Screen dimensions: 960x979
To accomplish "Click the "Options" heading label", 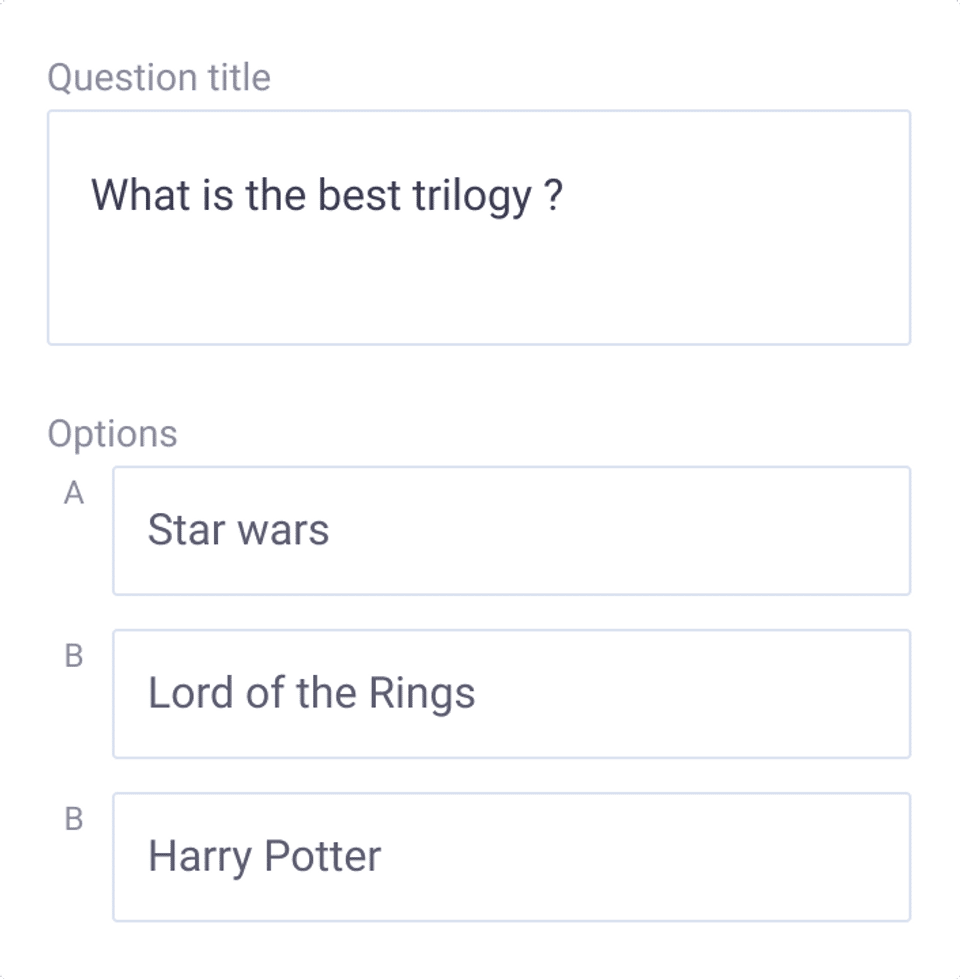I will 112,434.
